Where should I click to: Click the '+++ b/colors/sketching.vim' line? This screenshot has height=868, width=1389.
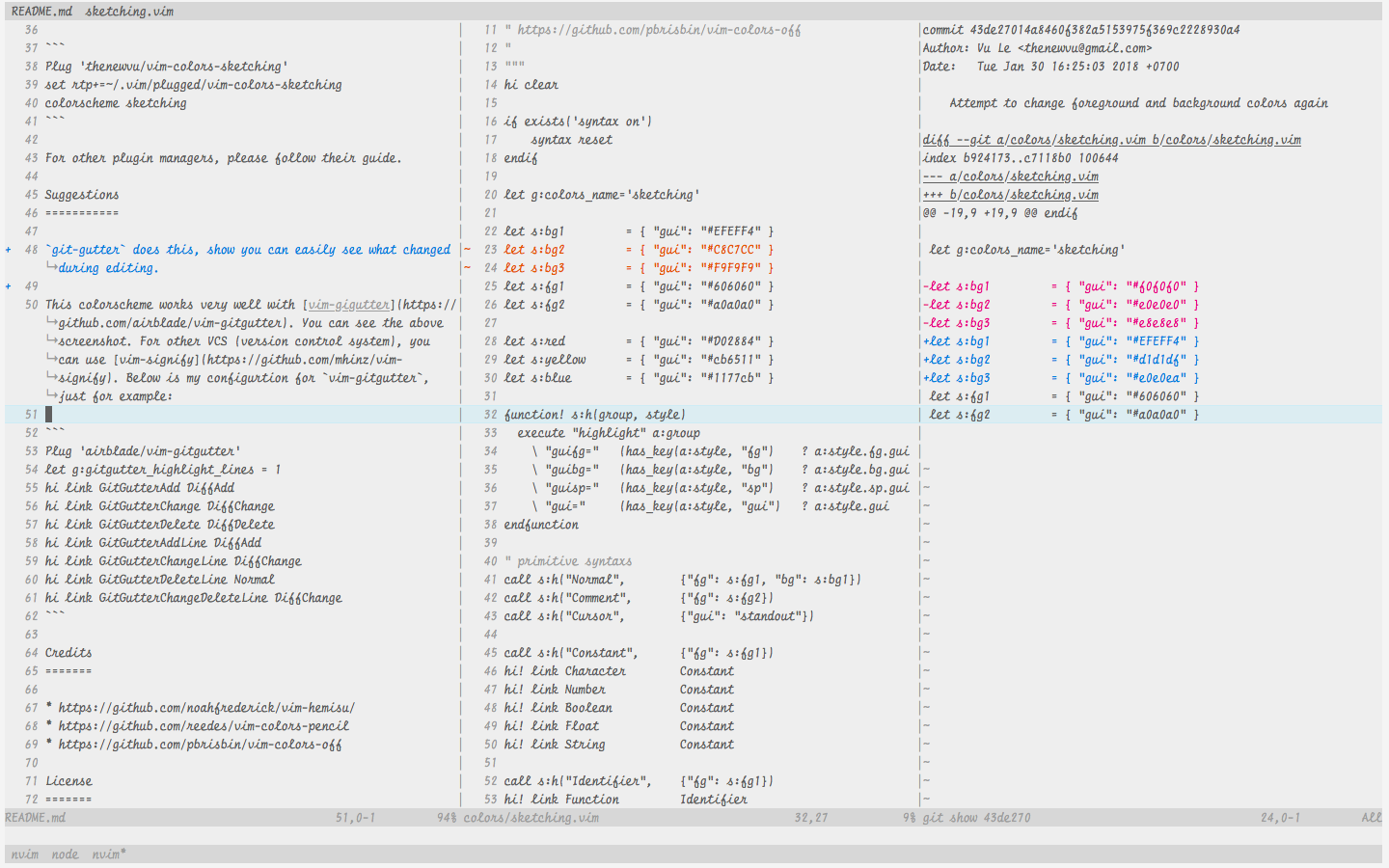[x=1010, y=195]
